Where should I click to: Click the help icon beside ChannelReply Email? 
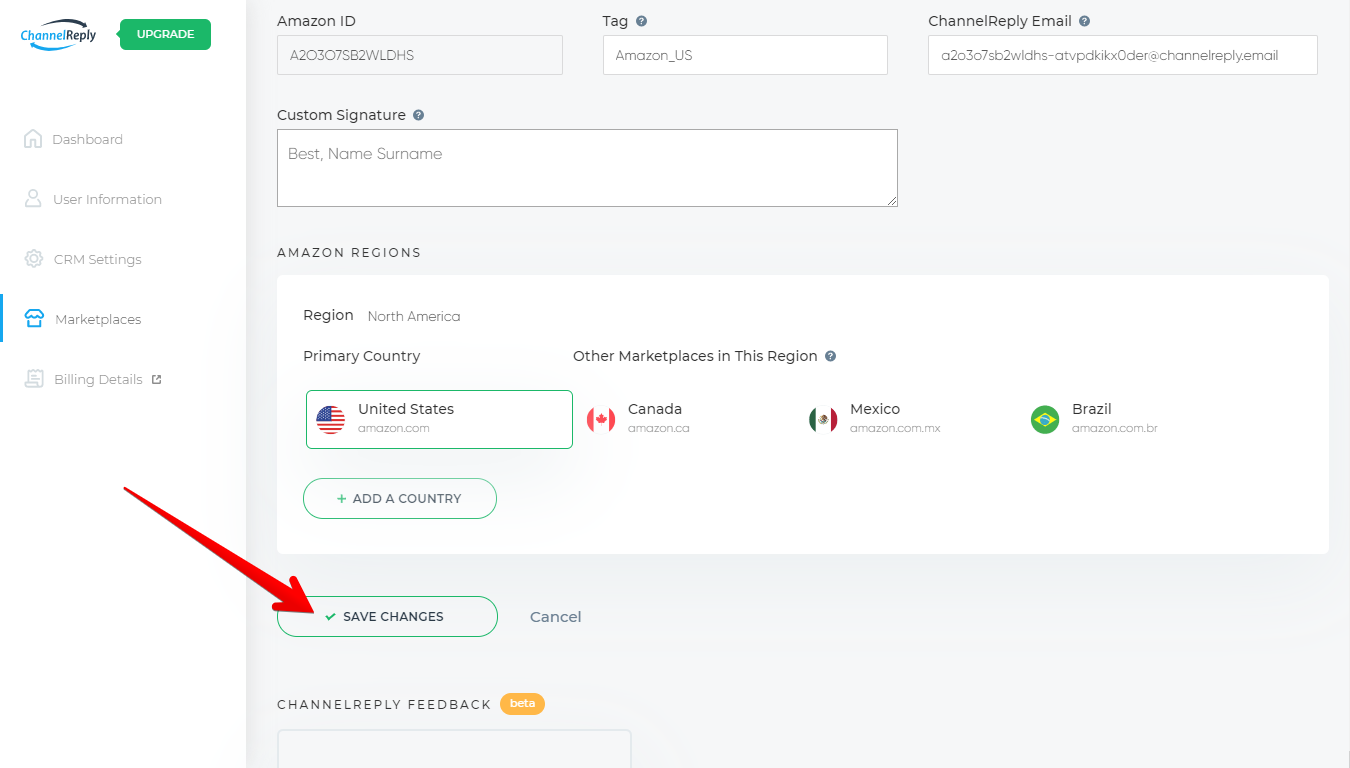pos(1085,21)
